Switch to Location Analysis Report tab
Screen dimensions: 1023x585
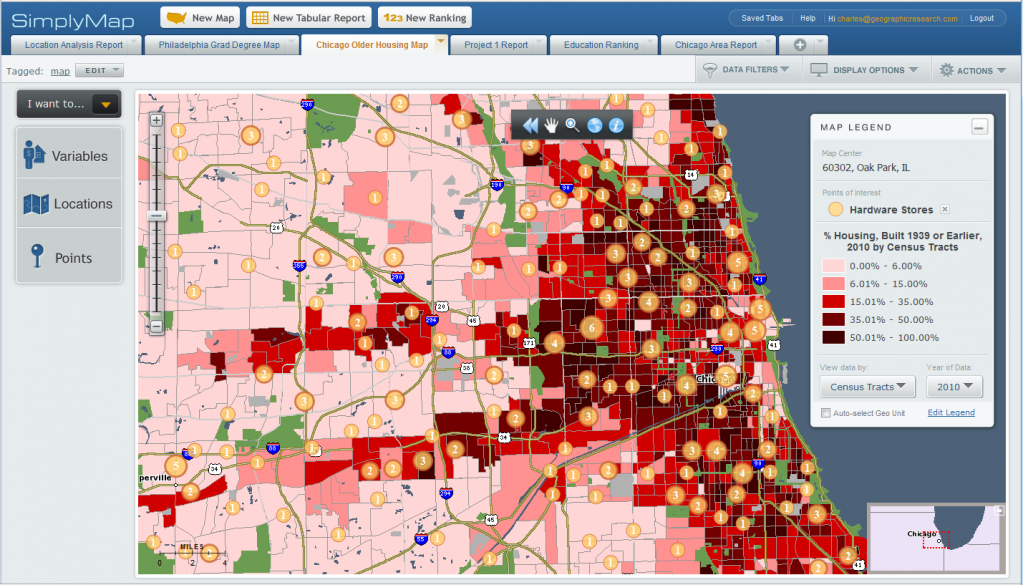74,45
